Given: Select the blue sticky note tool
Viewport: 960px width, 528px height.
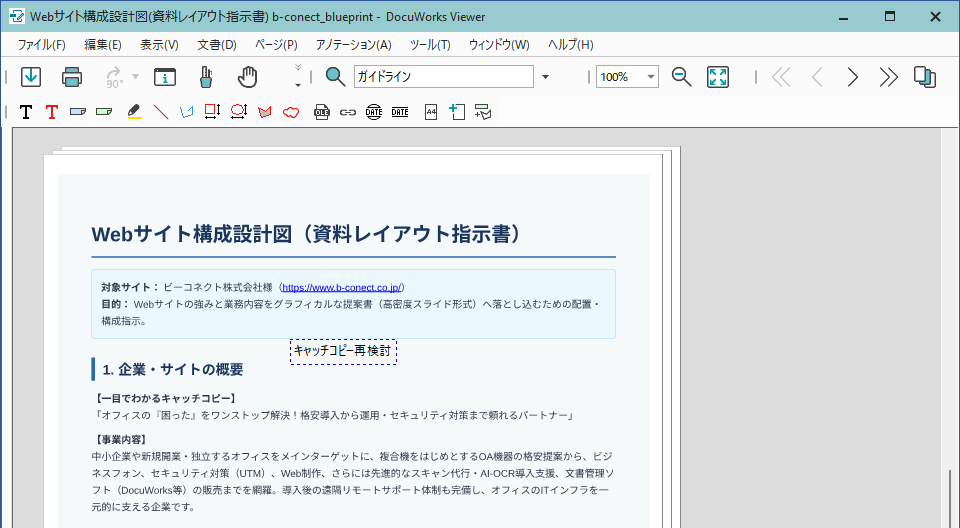Looking at the screenshot, I should pos(78,111).
